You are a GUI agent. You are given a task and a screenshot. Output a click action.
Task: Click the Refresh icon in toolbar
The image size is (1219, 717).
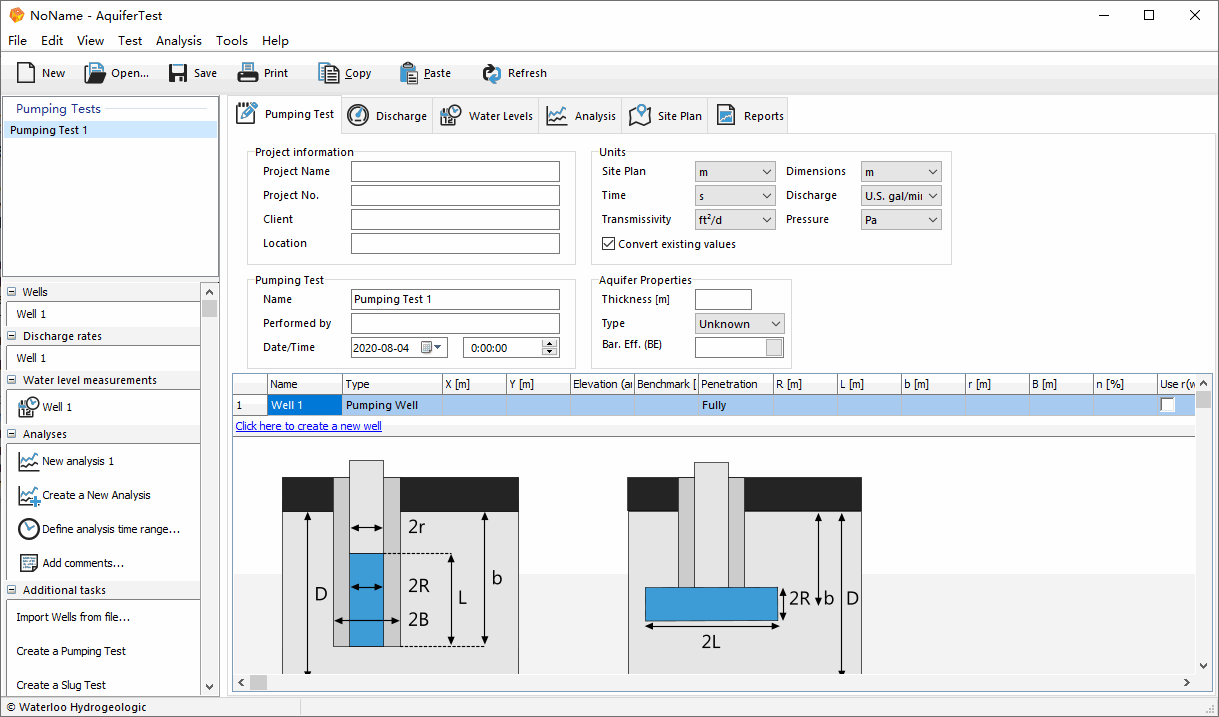491,73
